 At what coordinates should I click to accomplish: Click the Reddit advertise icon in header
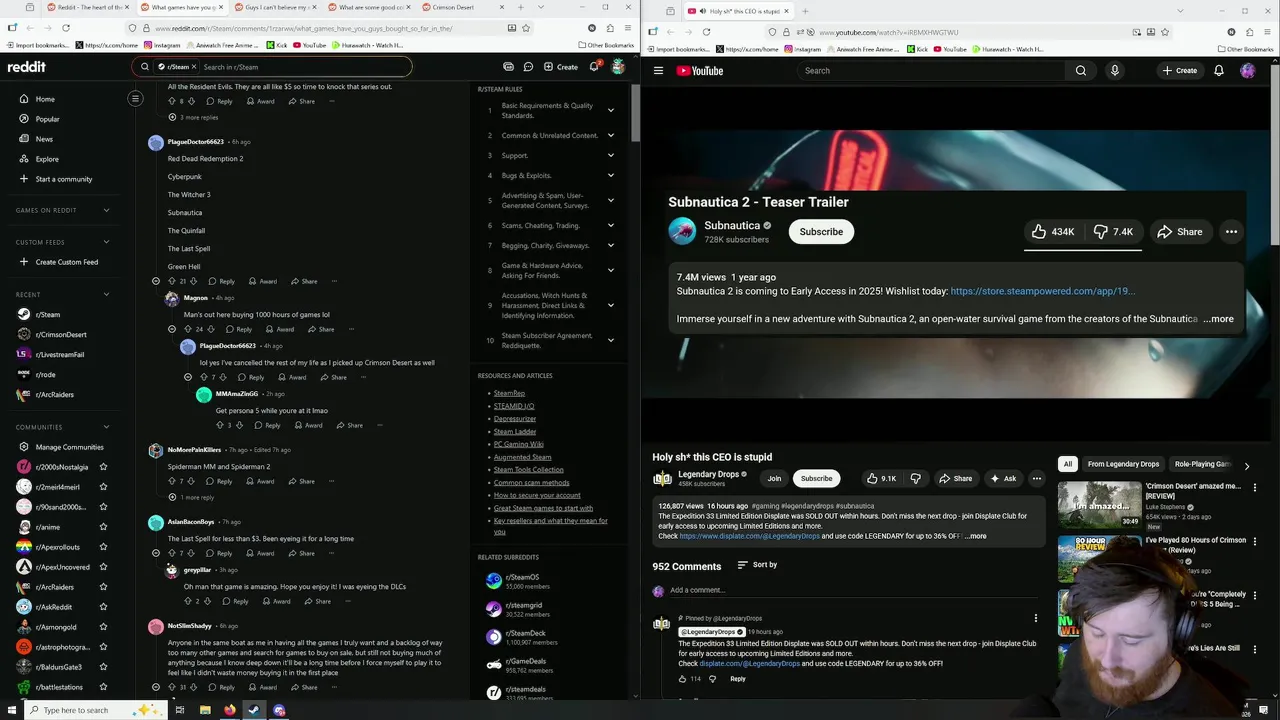pos(509,67)
